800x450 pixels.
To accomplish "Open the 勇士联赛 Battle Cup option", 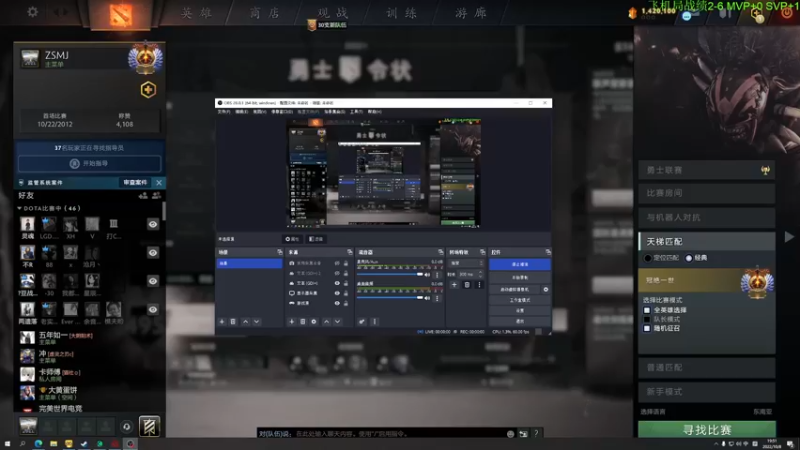I will (x=707, y=170).
